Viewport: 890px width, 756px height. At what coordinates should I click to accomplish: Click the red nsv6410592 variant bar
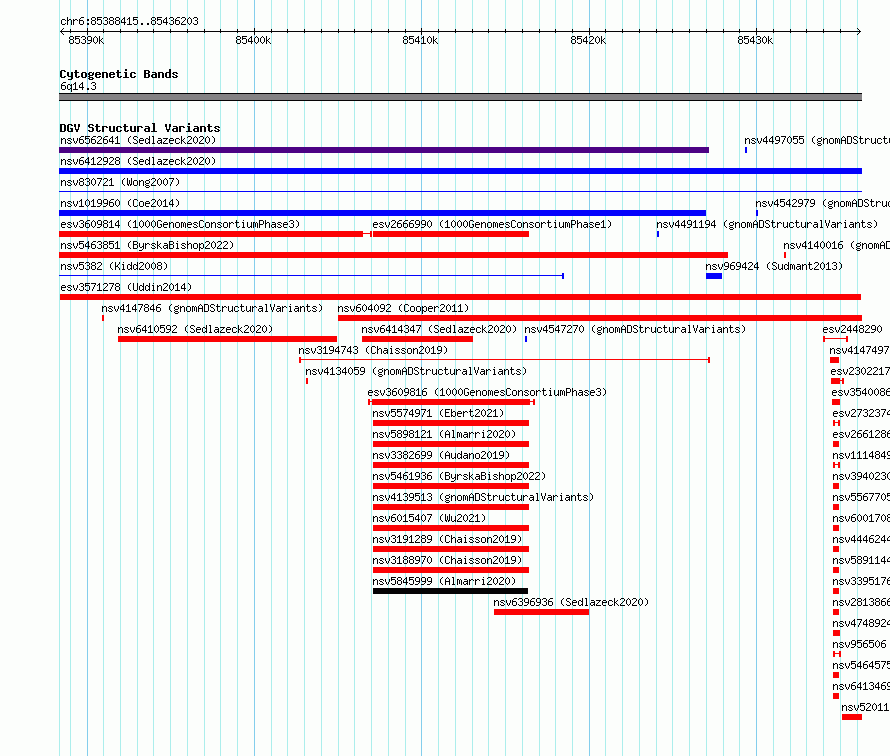227,339
